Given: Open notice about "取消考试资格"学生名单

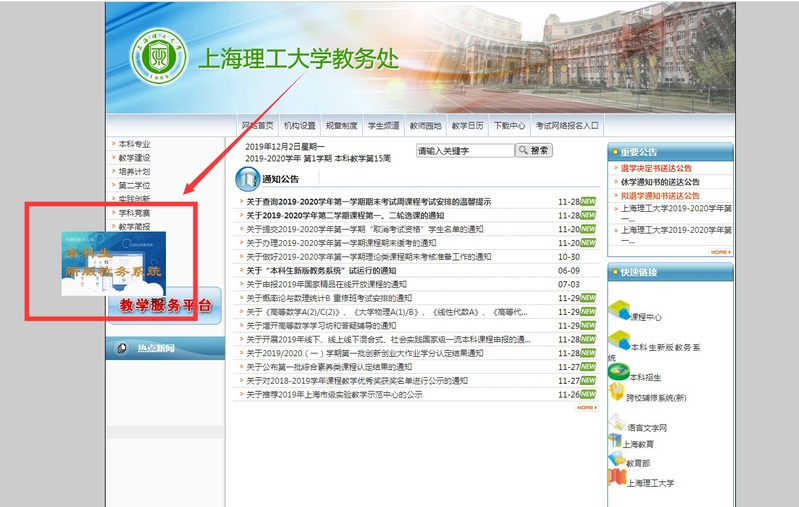Looking at the screenshot, I should coord(365,229).
